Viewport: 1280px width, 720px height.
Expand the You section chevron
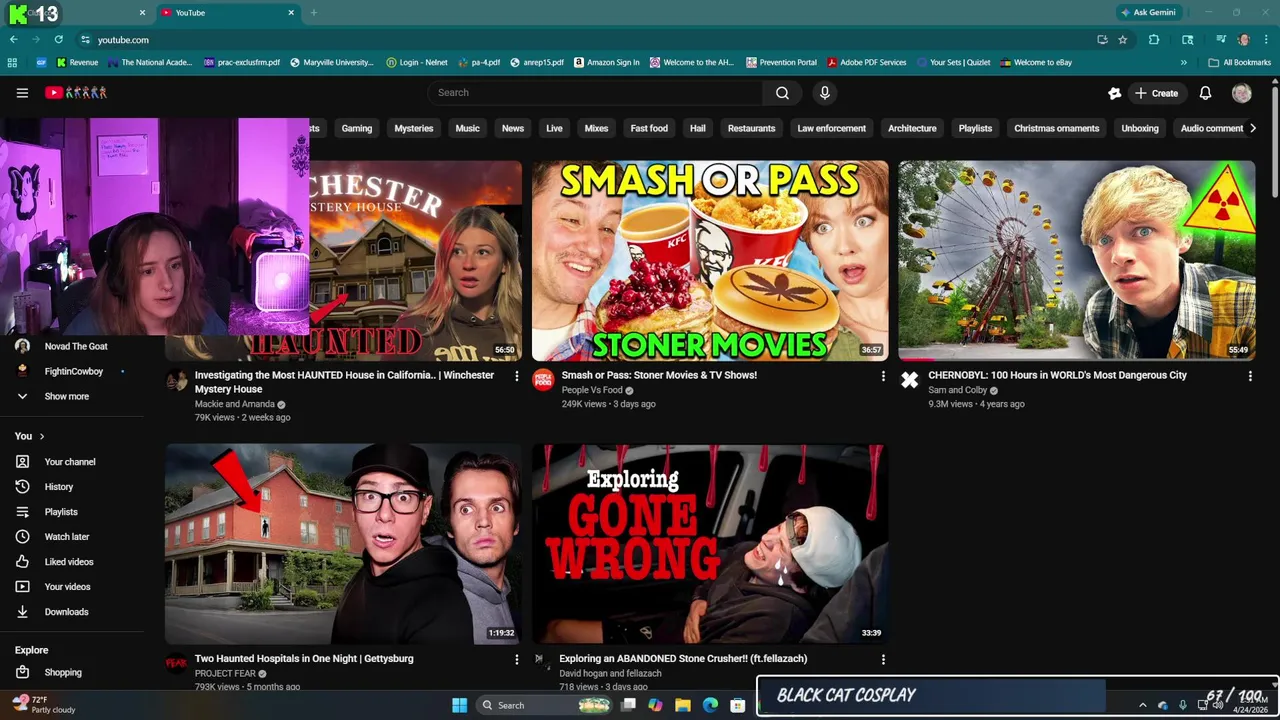point(41,436)
